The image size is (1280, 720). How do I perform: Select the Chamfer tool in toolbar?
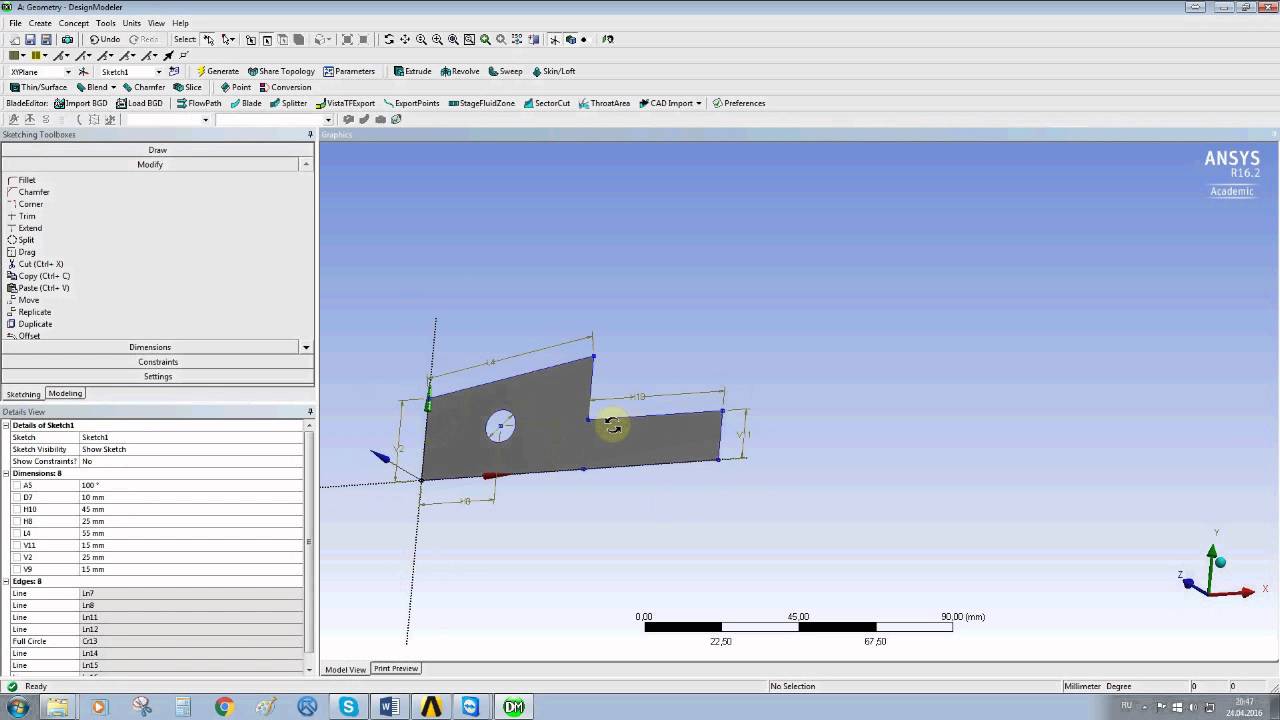click(x=143, y=87)
